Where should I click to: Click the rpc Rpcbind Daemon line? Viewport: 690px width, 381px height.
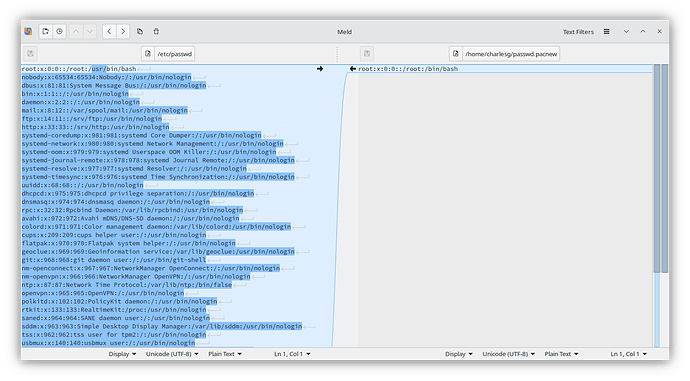(x=132, y=210)
